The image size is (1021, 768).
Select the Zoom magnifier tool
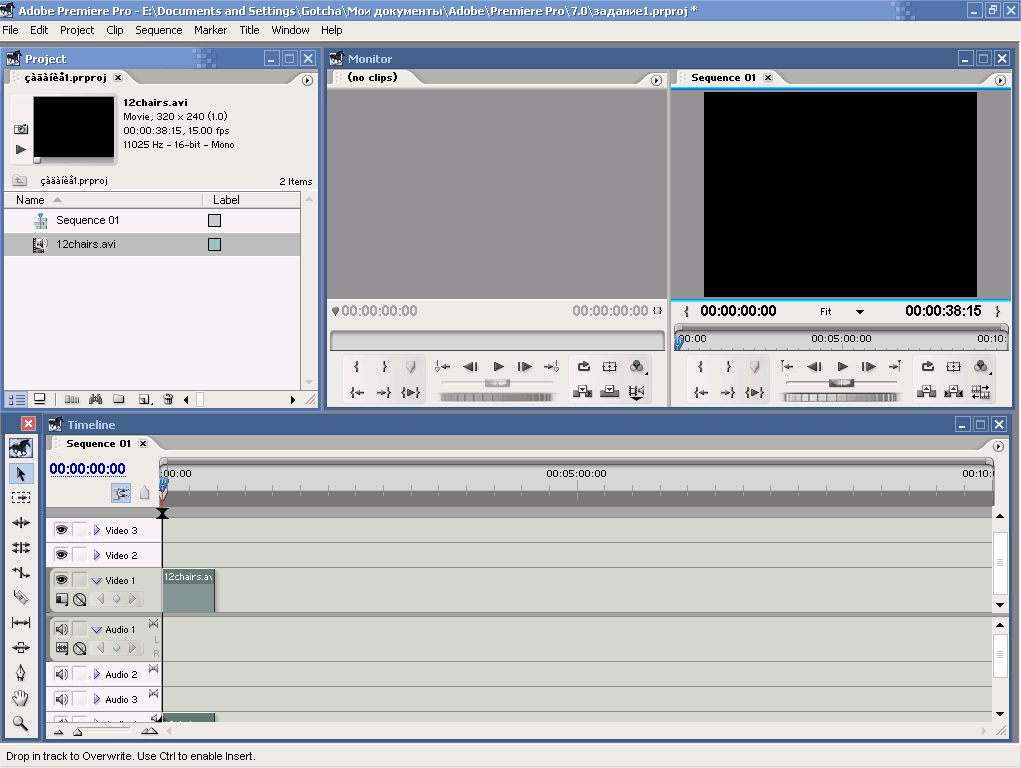click(21, 723)
